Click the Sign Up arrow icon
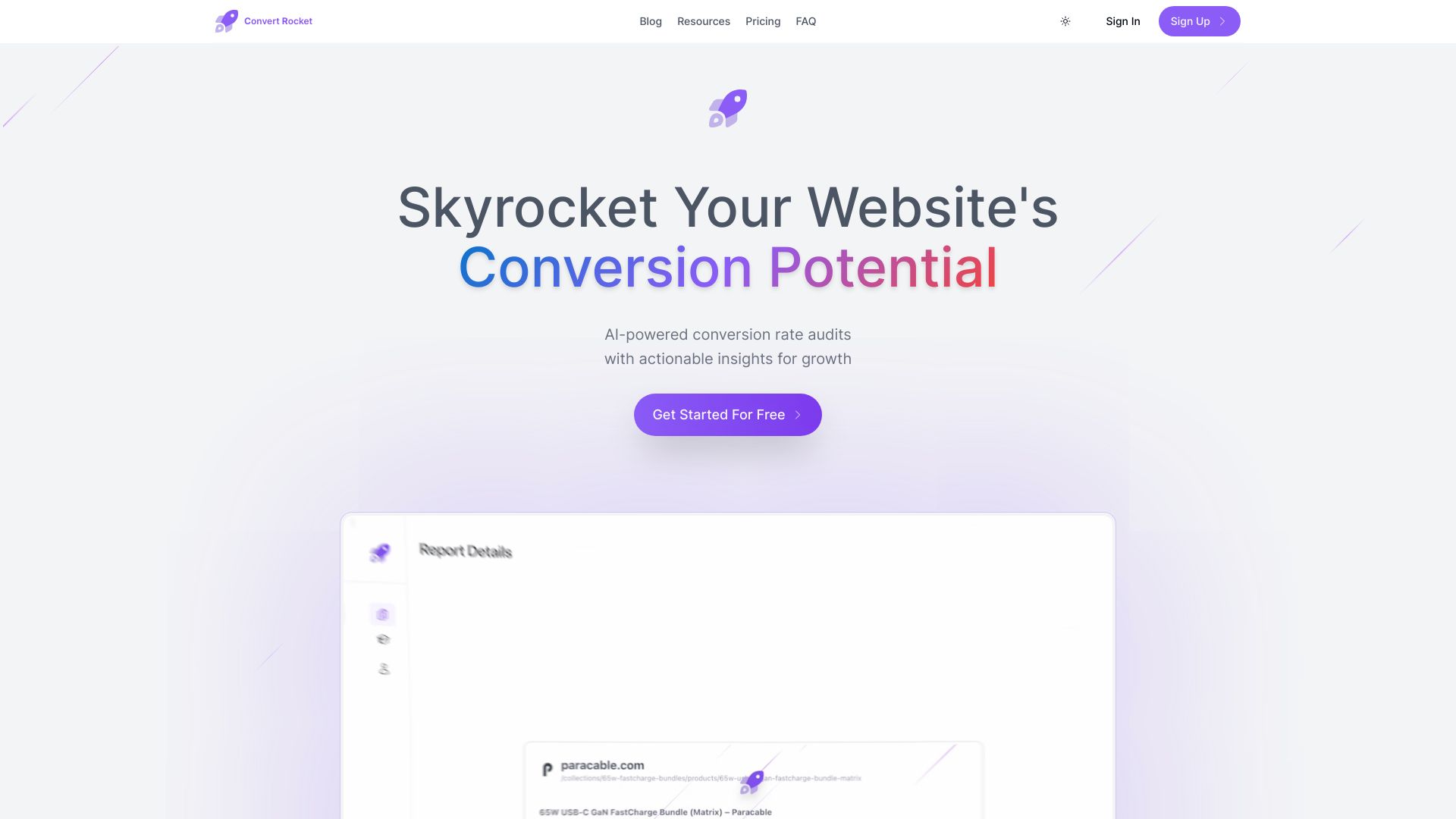This screenshot has height=819, width=1456. point(1222,21)
